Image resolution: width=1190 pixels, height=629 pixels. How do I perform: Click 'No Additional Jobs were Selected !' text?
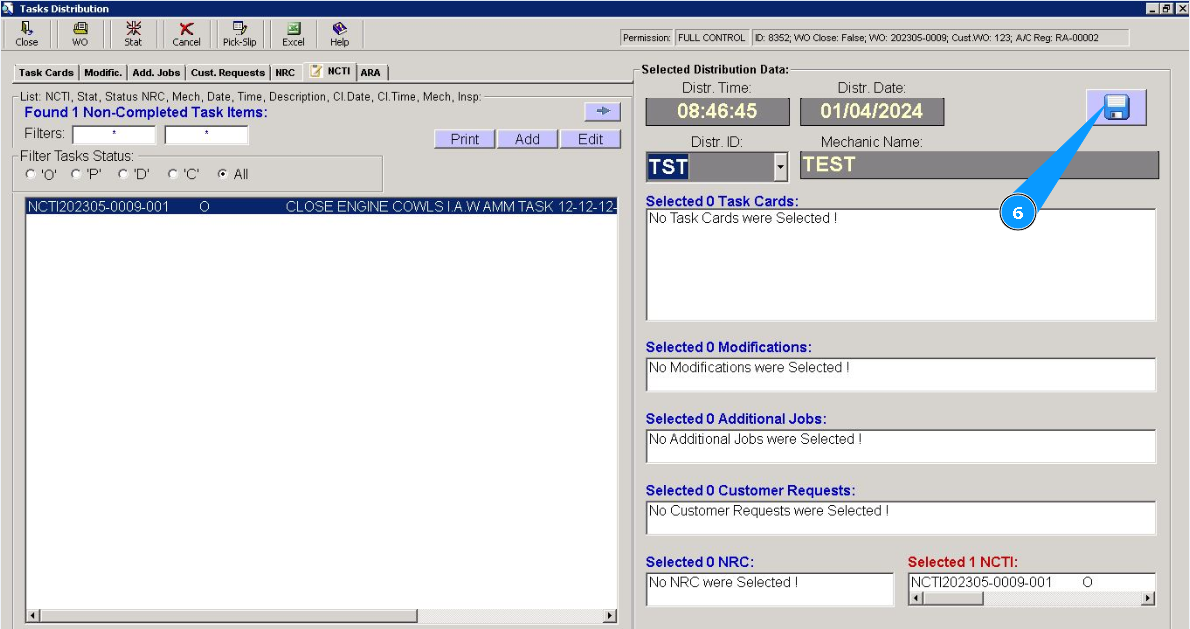(755, 439)
